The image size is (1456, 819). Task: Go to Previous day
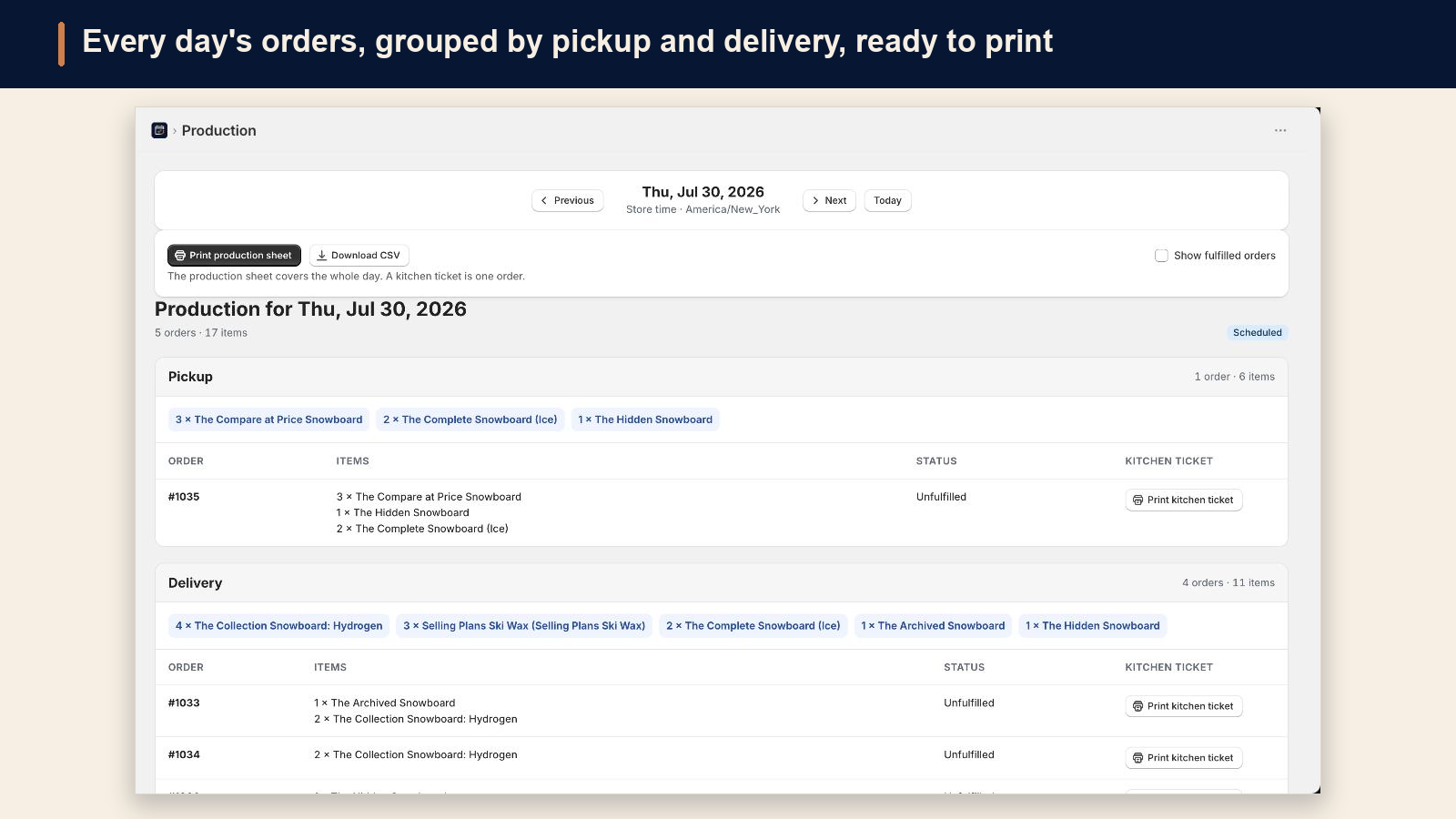point(568,200)
